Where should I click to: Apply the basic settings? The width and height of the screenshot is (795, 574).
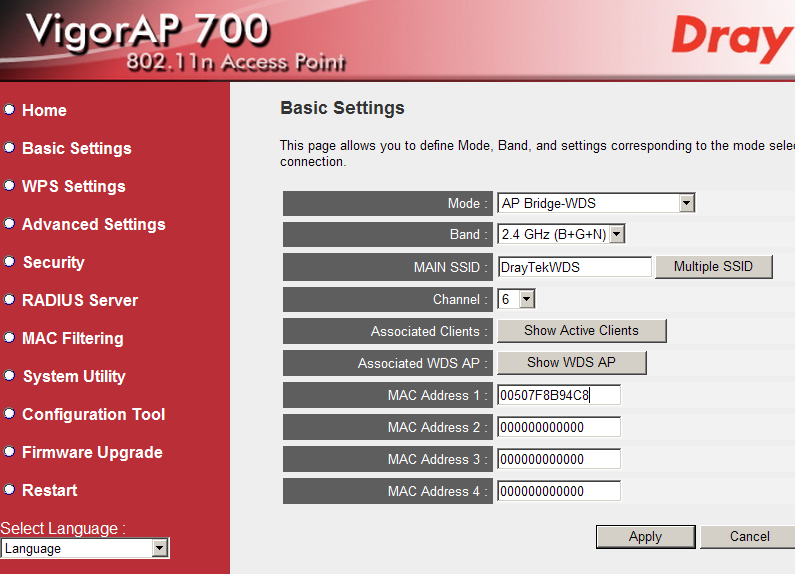[645, 536]
